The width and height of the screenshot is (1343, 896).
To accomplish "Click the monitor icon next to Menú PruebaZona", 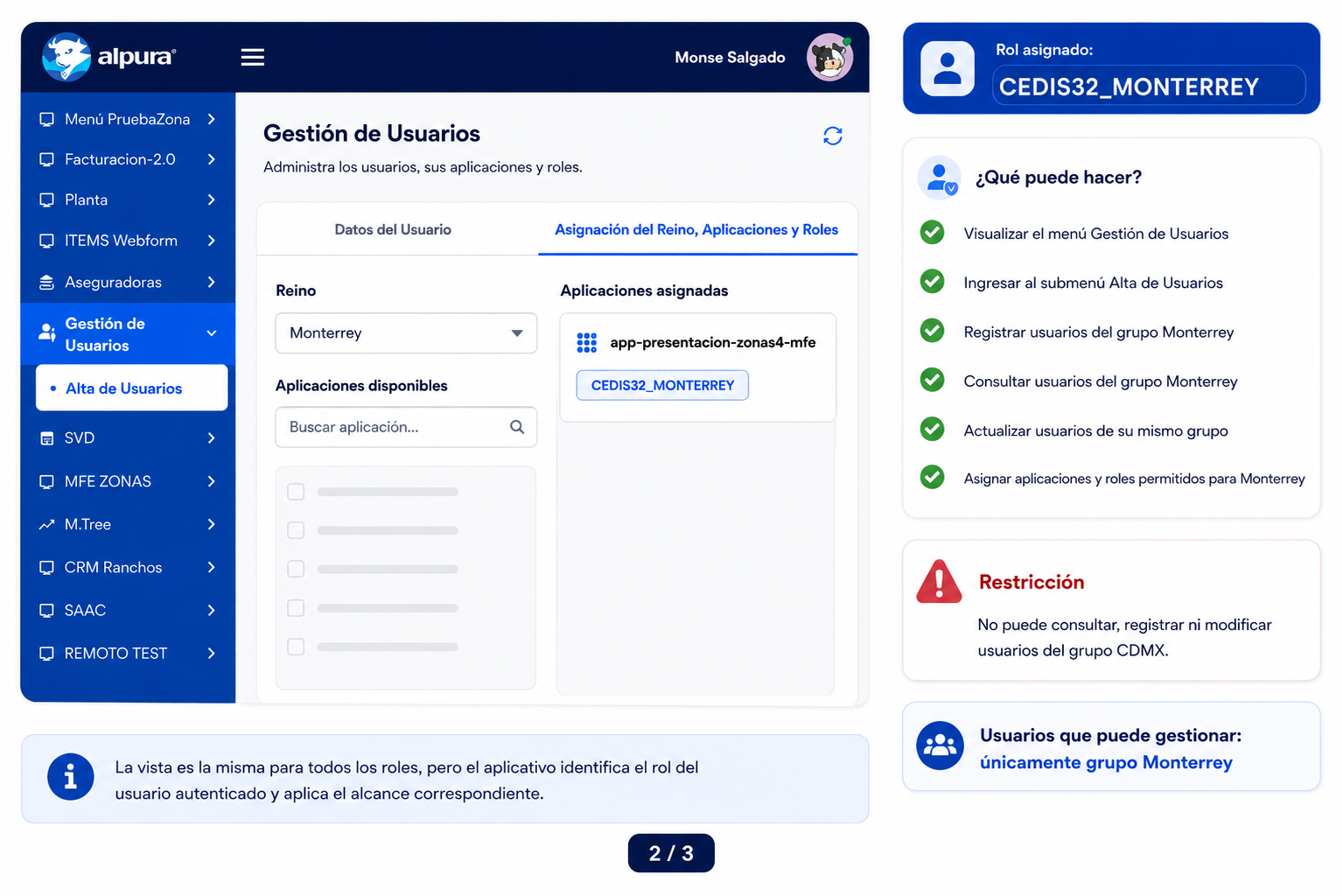I will [47, 119].
